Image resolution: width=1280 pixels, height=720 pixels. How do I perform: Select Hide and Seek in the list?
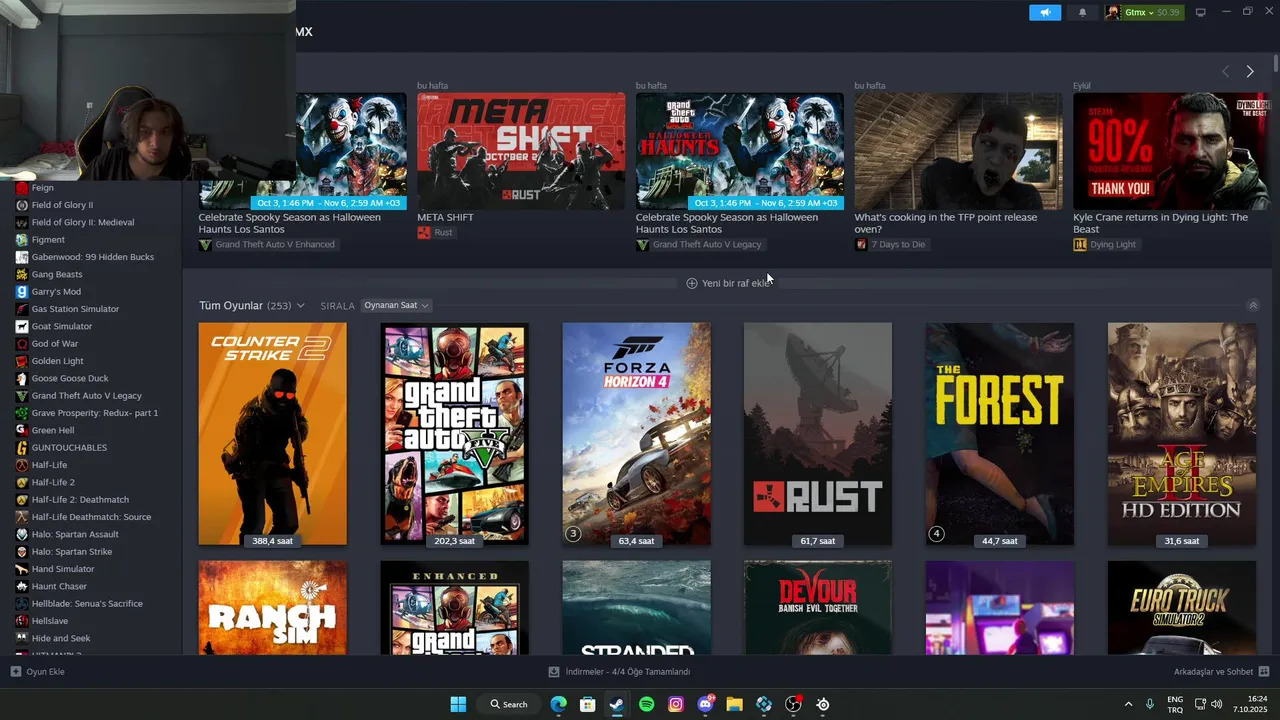click(x=60, y=638)
